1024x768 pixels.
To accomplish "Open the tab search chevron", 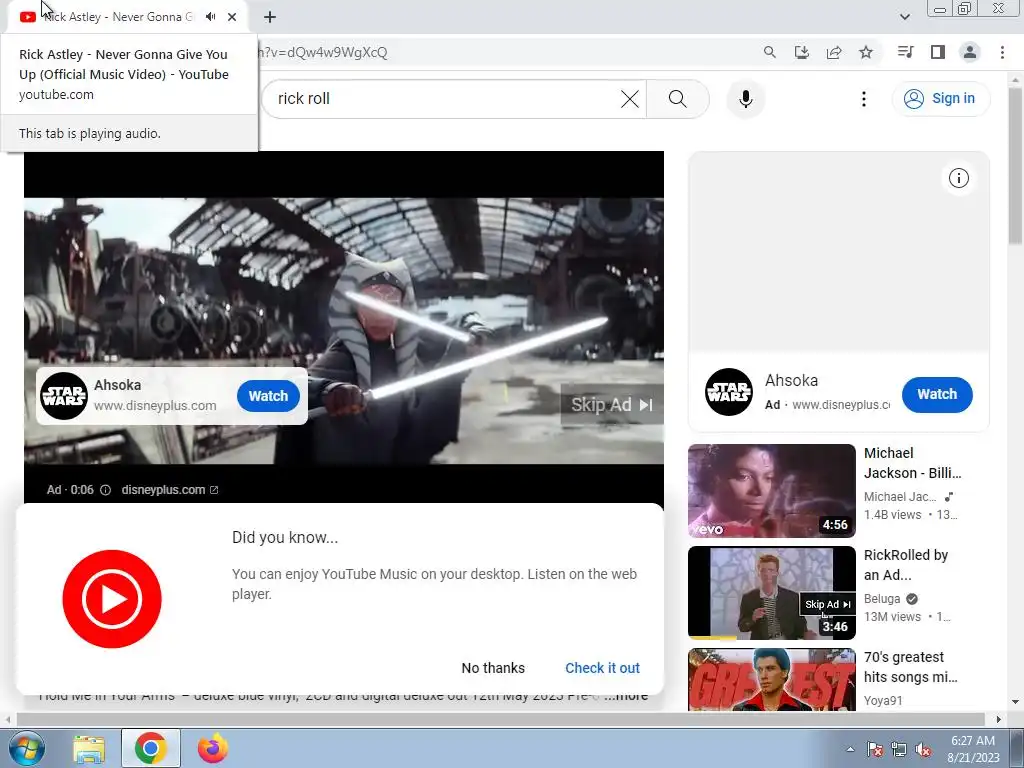I will click(904, 17).
